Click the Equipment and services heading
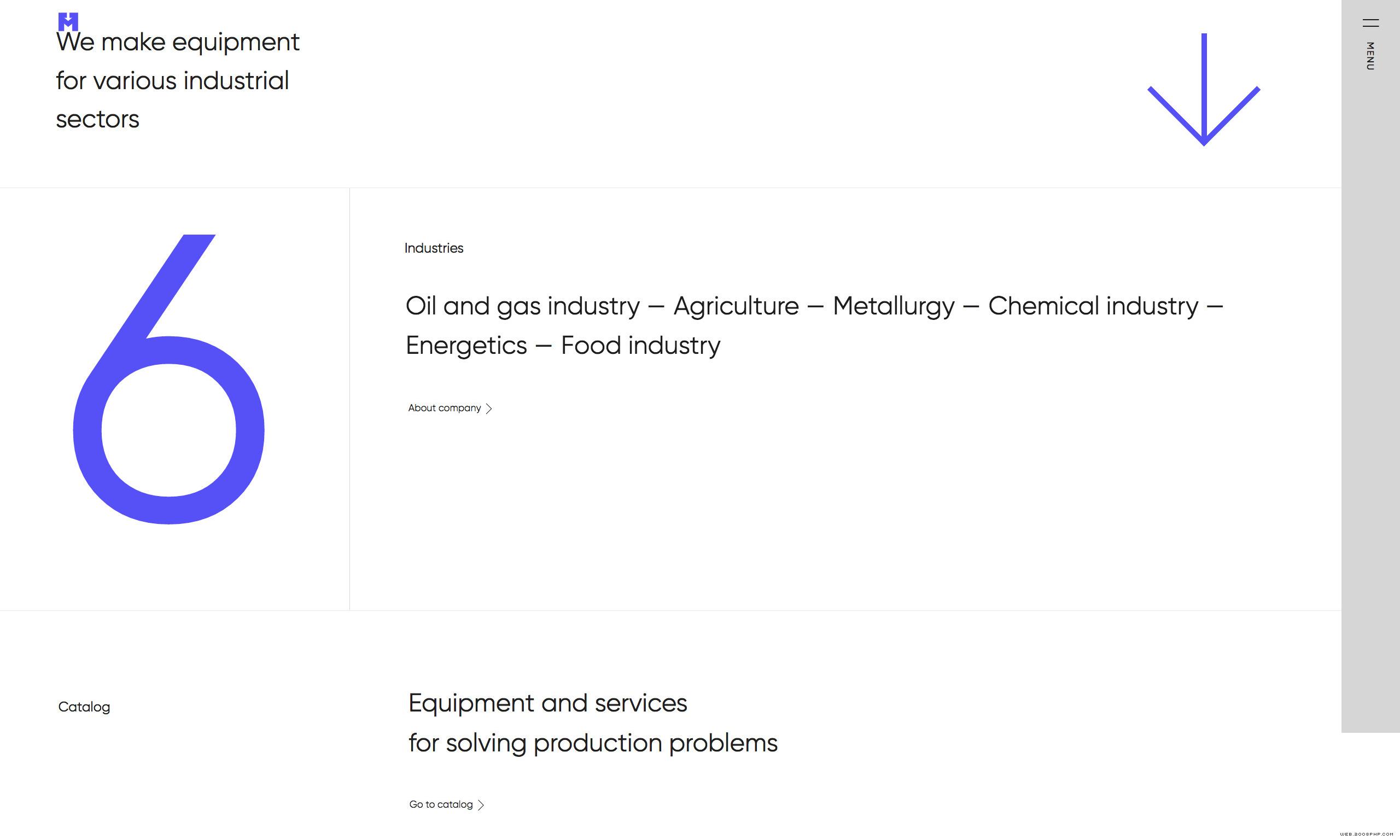 (x=593, y=724)
